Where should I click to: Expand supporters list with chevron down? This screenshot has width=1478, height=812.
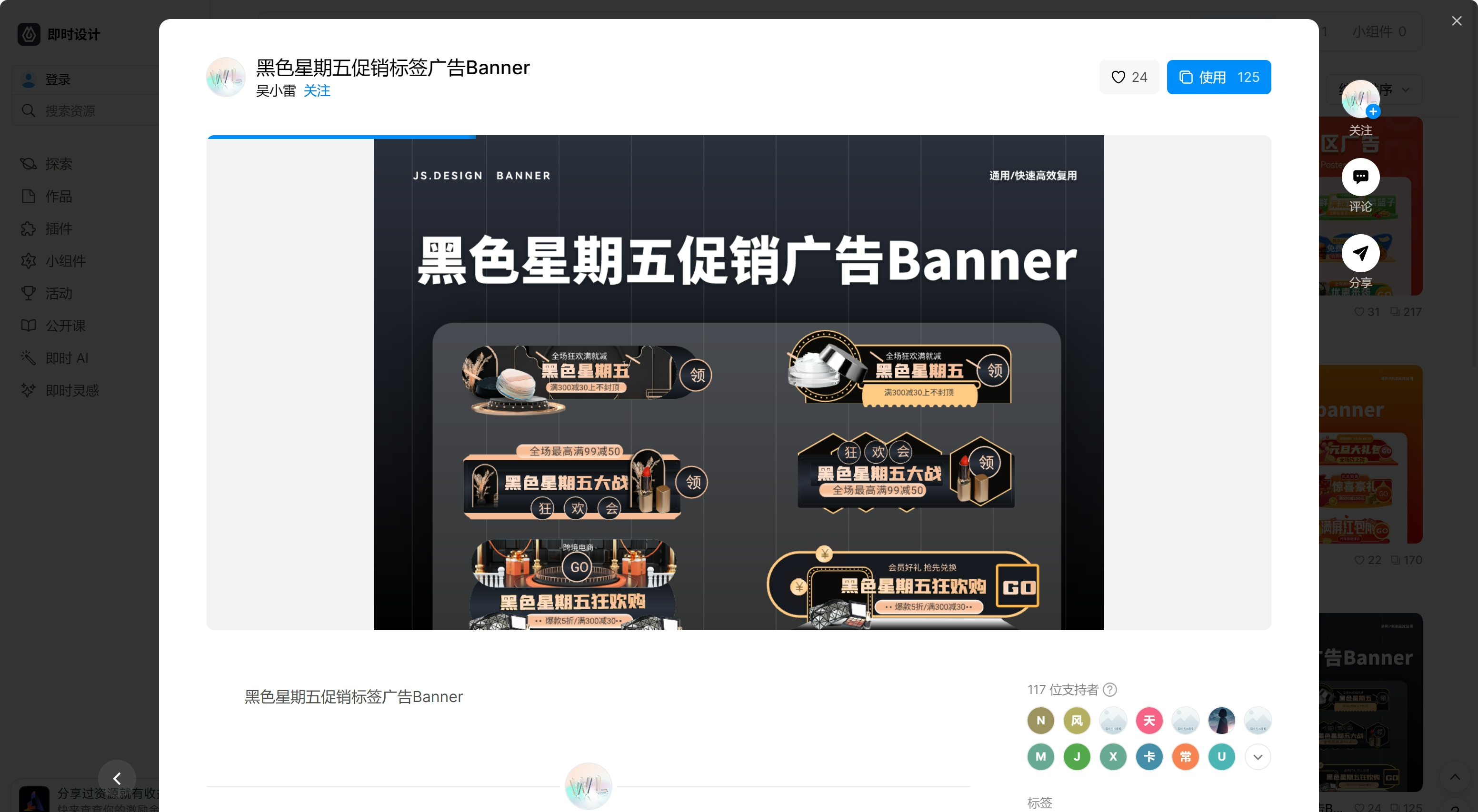point(1258,757)
